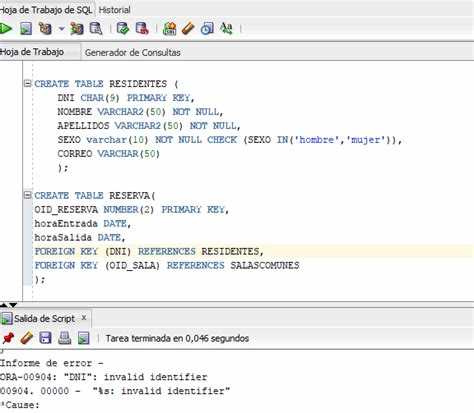Click the FOREIGN KEY (OID_SALA) REFERENCES SALASCOMUNES line
This screenshot has height=413, width=474.
167,266
